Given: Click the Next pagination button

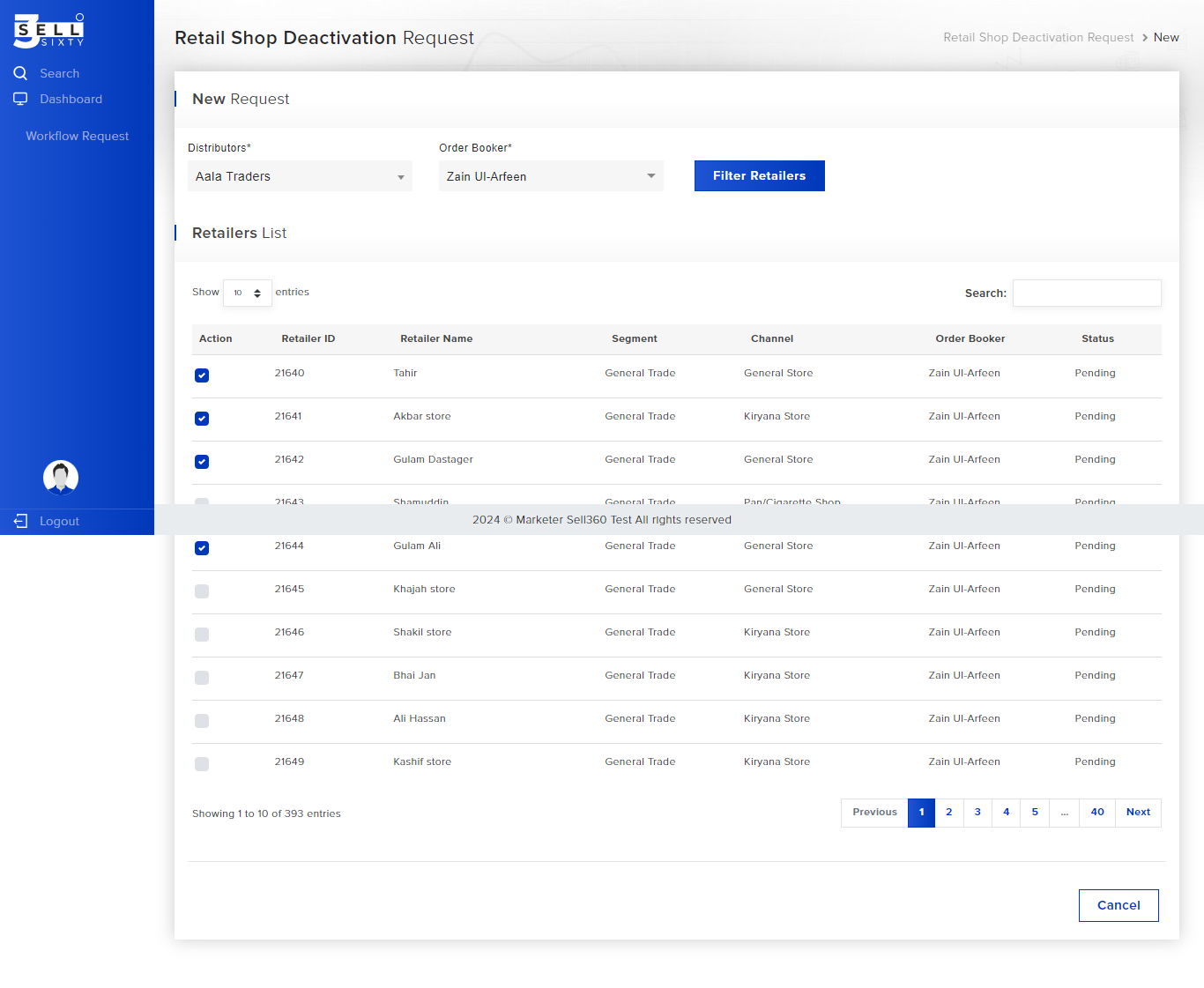Looking at the screenshot, I should click(x=1137, y=813).
